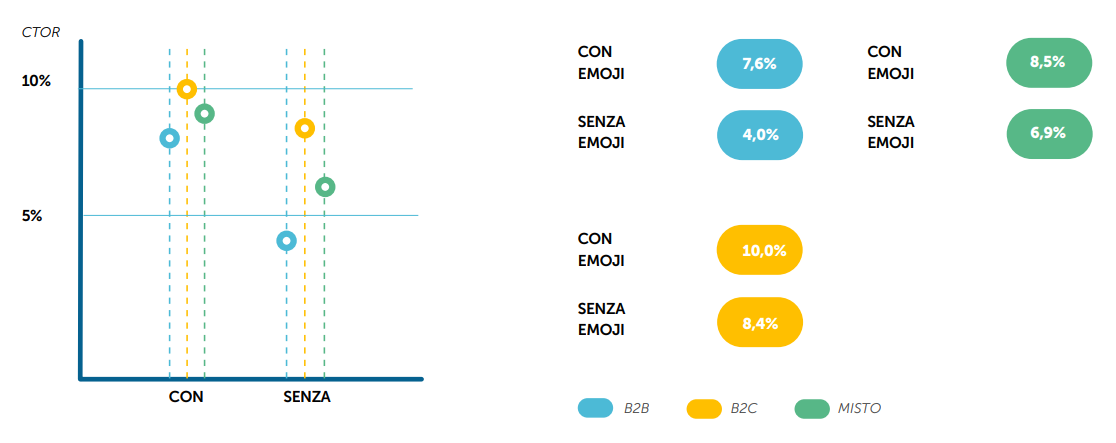Click the blue B2B legend swatch

[595, 408]
